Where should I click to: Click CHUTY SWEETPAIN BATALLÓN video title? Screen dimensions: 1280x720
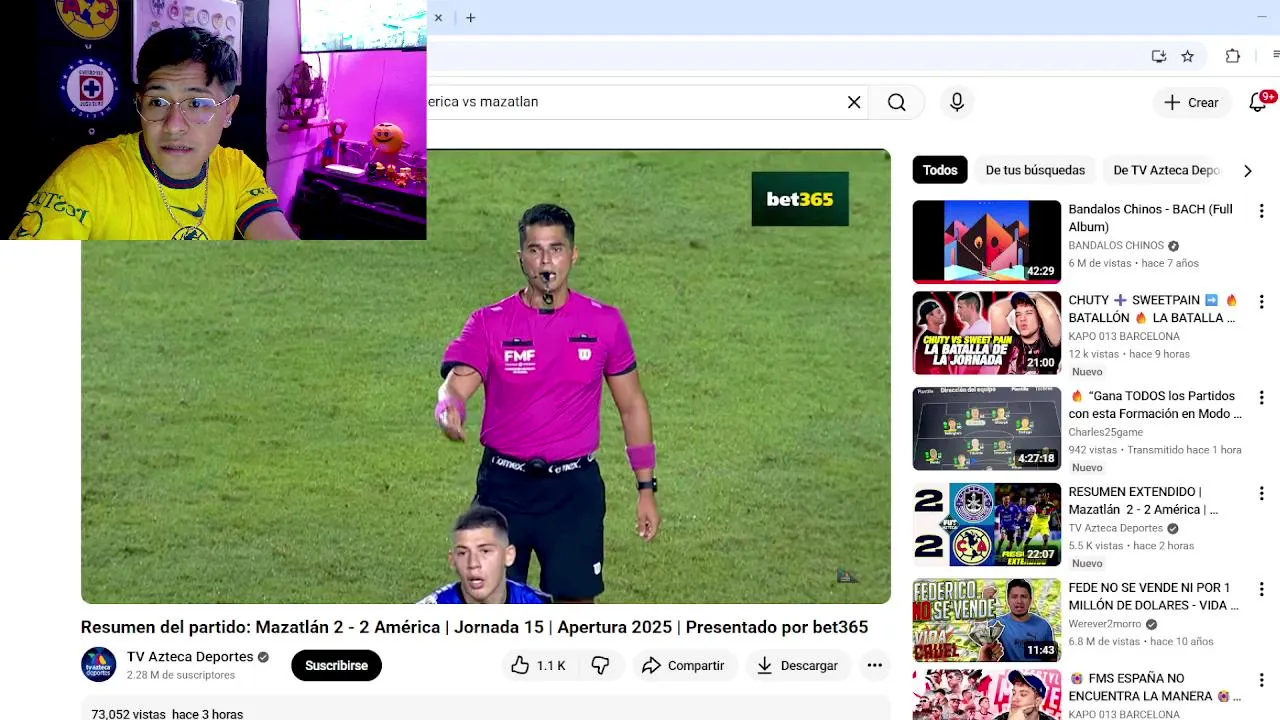1153,309
